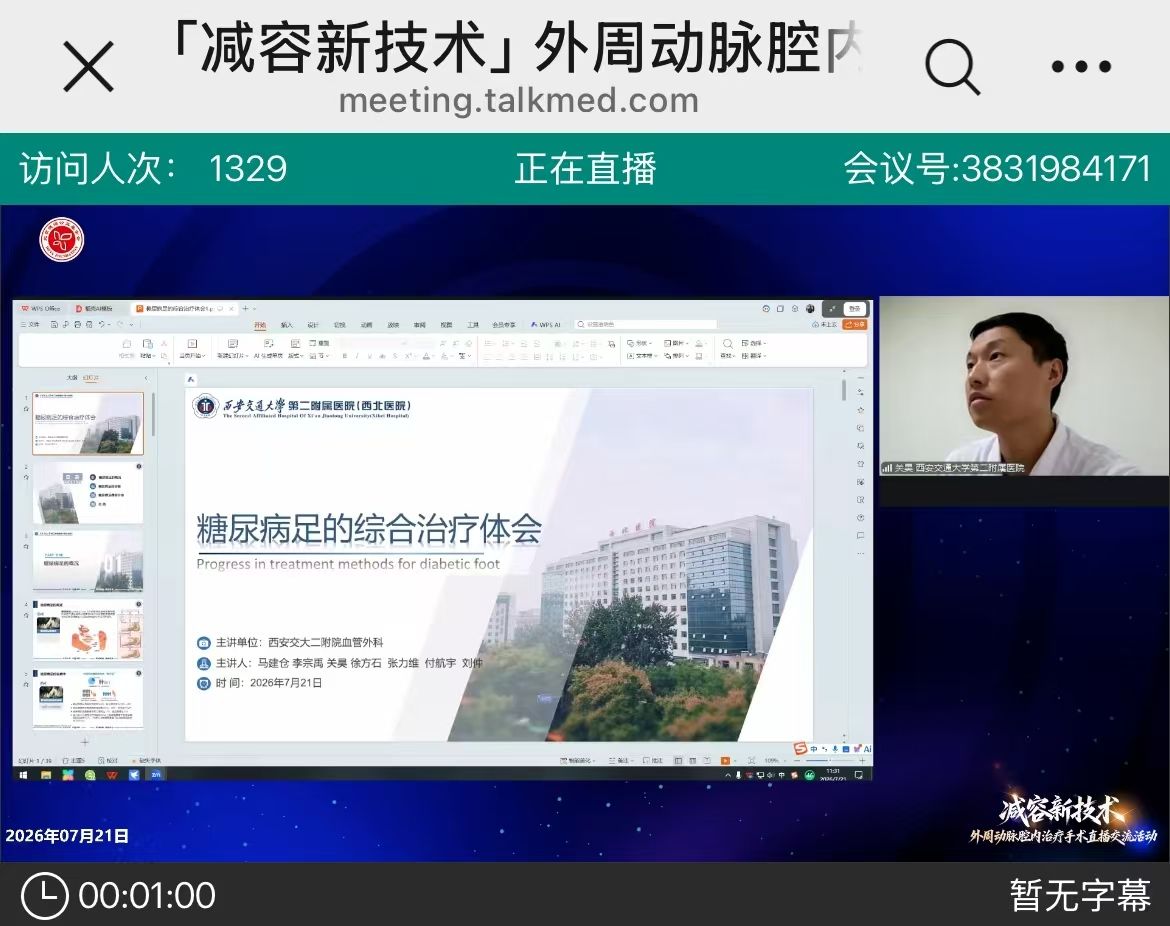The image size is (1170, 926).
Task: Start slideshow from 当页开始 icon
Action: [192, 343]
